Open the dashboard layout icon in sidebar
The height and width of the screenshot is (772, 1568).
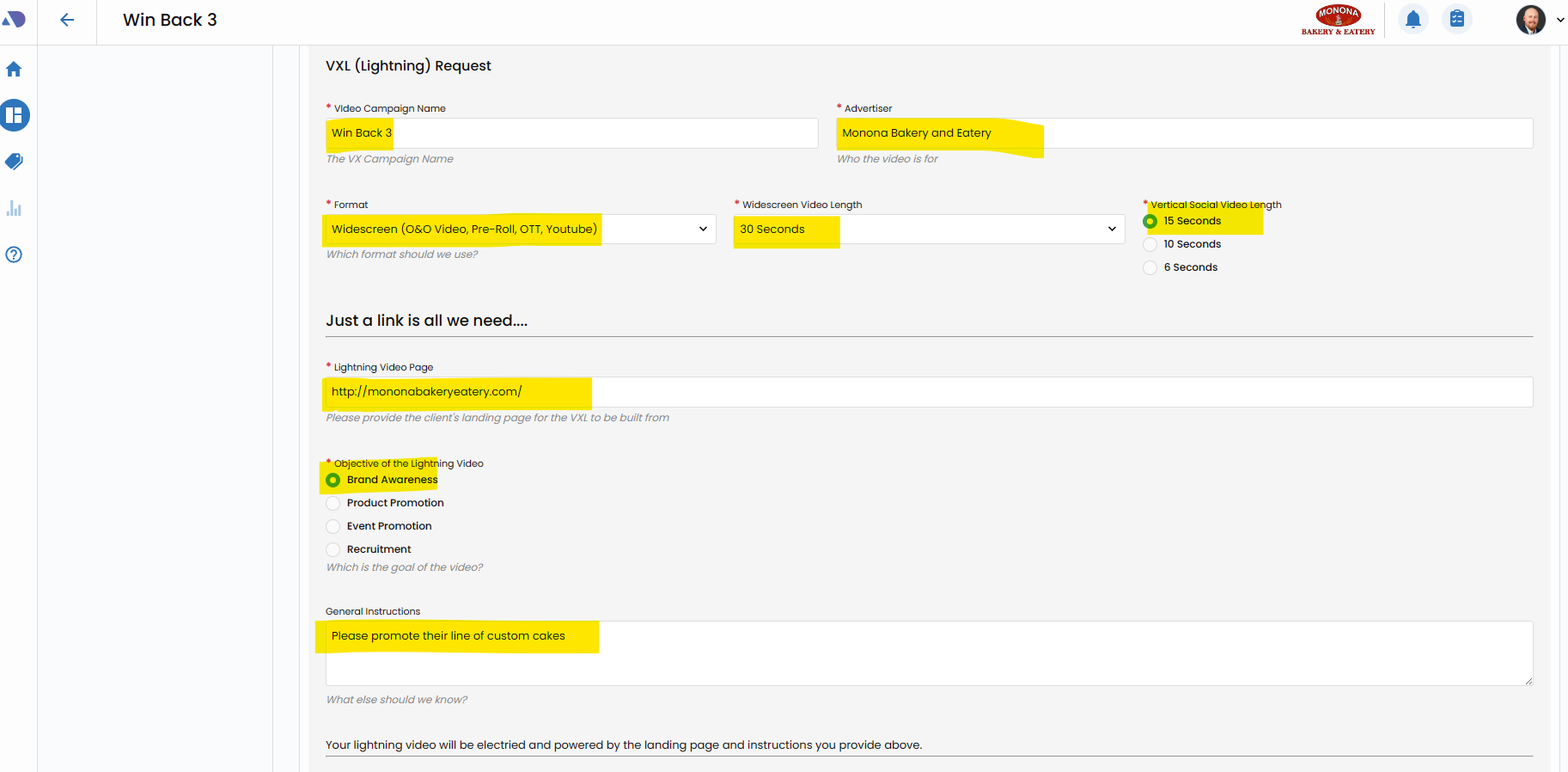coord(15,115)
